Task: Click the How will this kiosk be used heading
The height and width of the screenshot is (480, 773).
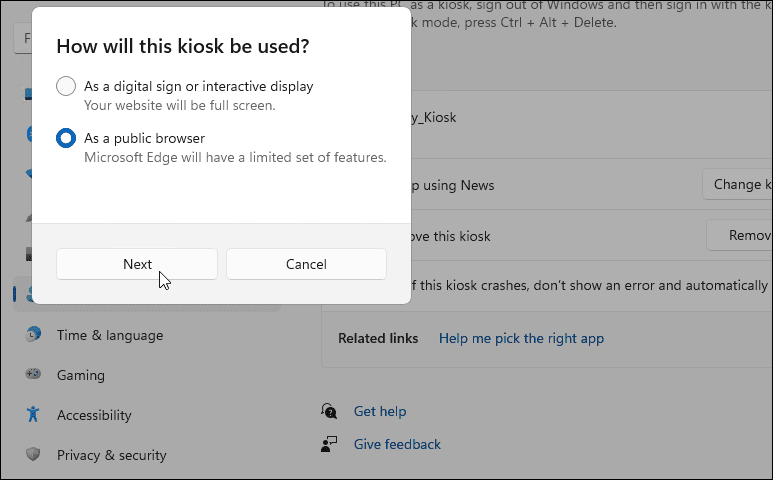Action: tap(182, 46)
